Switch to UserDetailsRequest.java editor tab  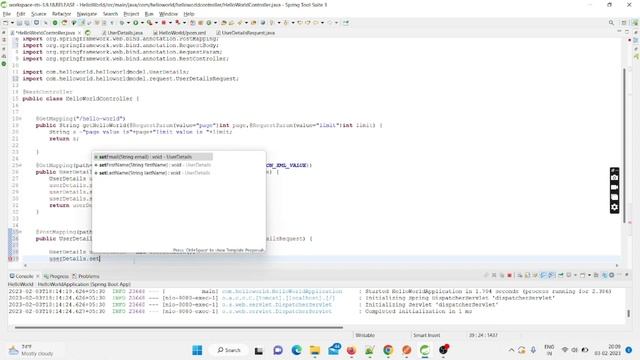point(246,33)
